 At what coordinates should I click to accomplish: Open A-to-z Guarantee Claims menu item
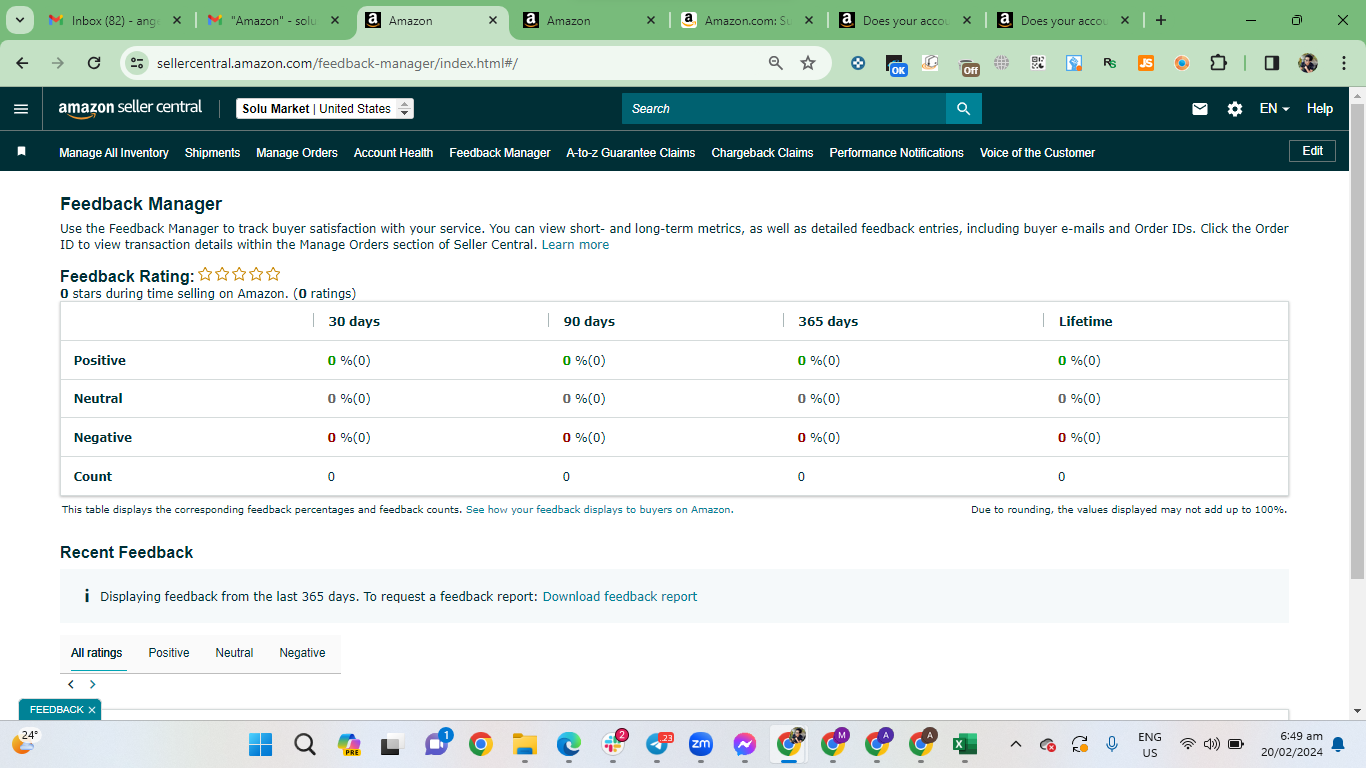(x=631, y=153)
